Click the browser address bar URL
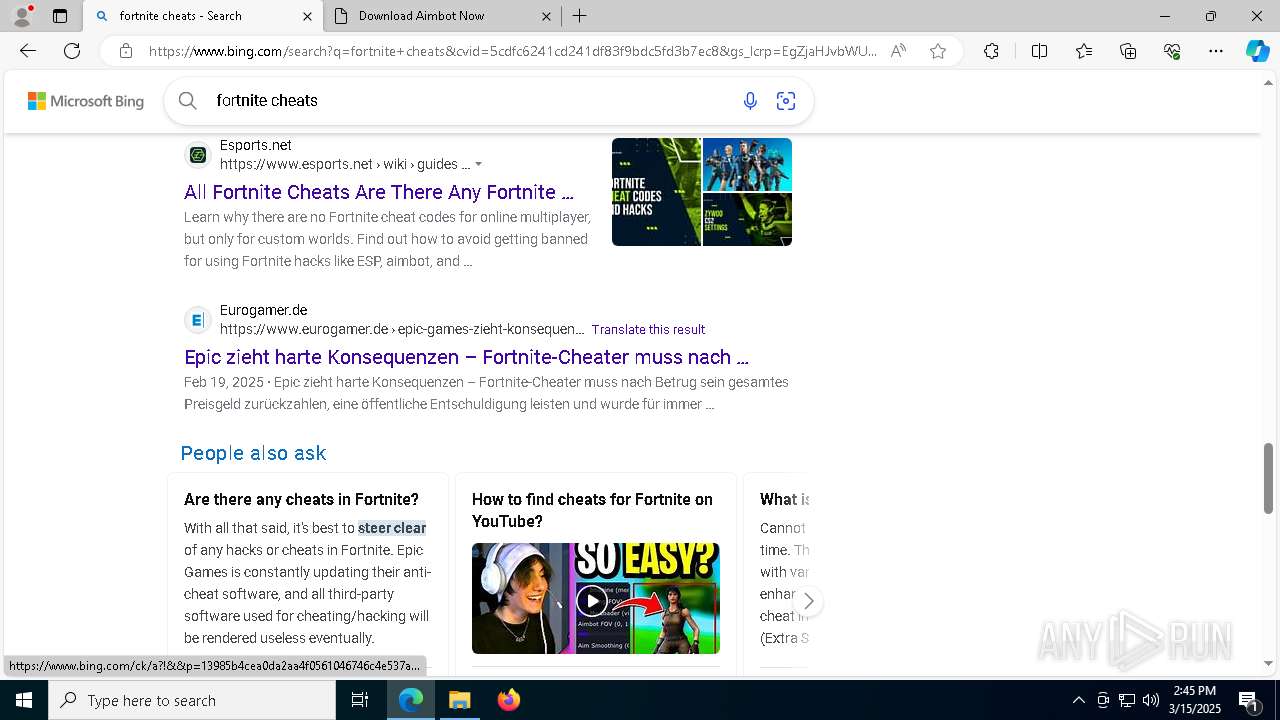Screen dimensions: 1280x720 point(512,51)
